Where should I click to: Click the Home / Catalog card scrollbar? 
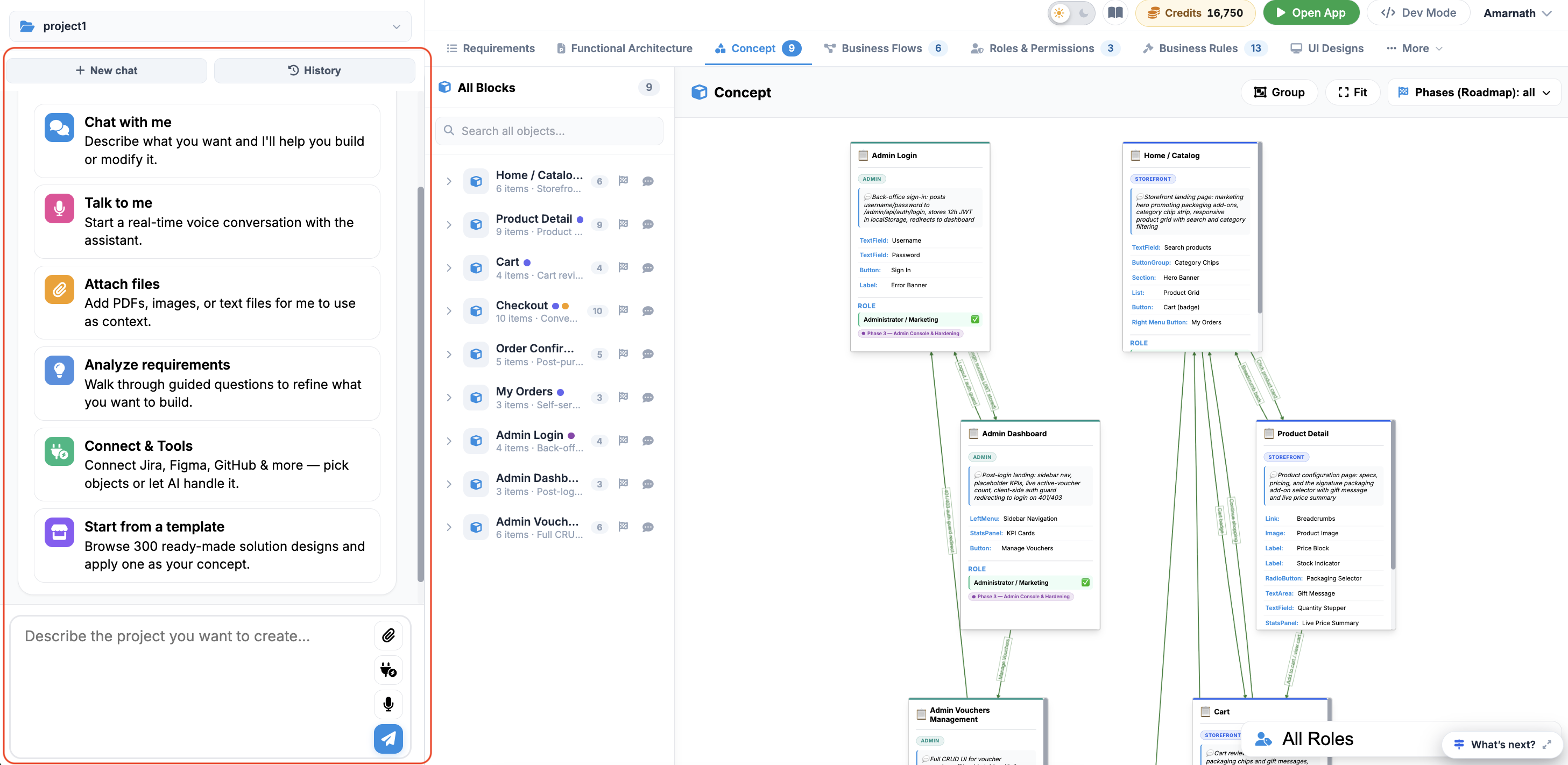pyautogui.click(x=1259, y=228)
